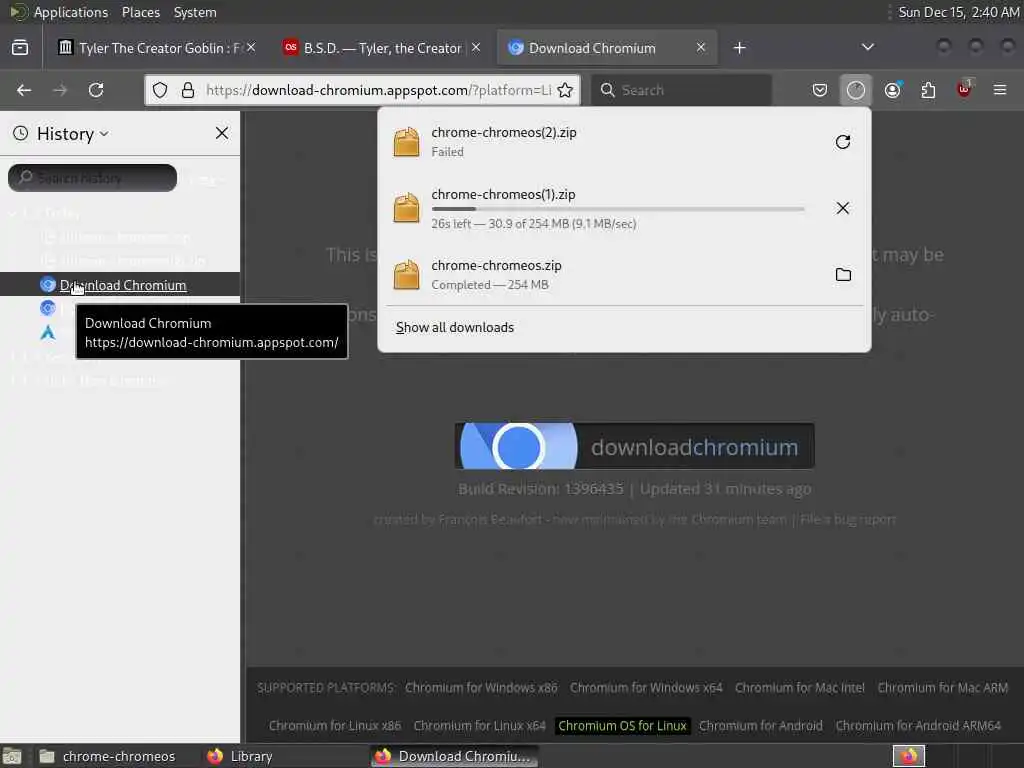1024x768 pixels.
Task: Open the System menu
Action: click(x=195, y=12)
